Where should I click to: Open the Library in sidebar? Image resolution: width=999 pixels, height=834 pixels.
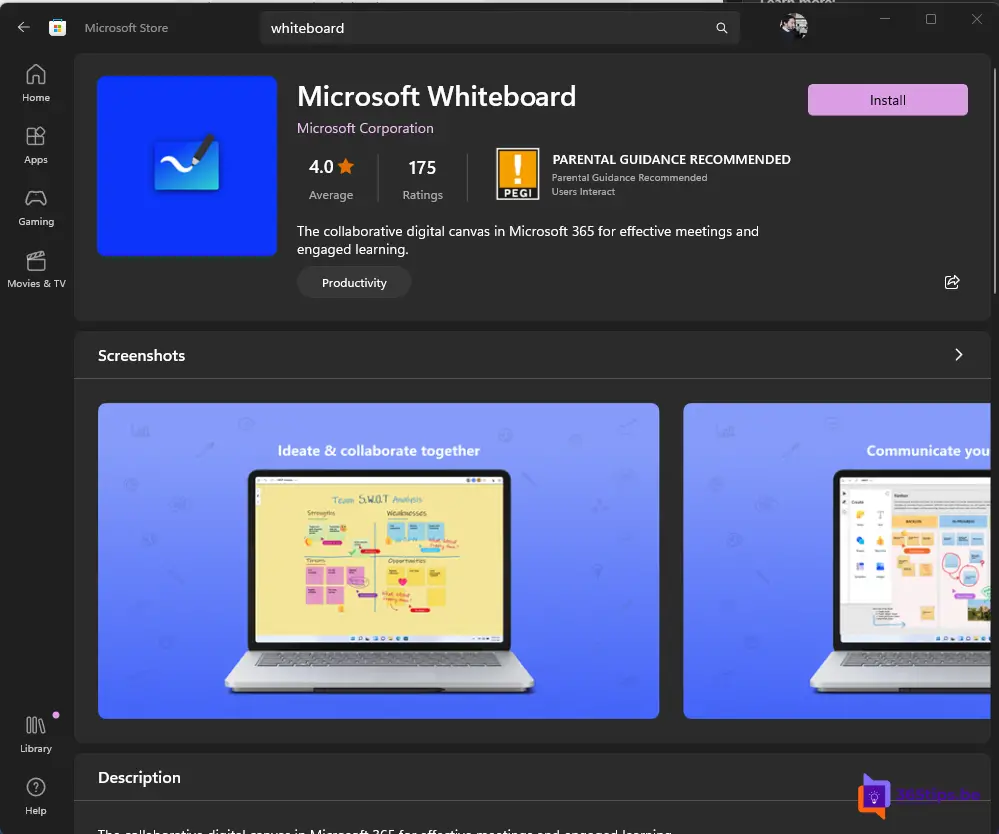pyautogui.click(x=36, y=733)
